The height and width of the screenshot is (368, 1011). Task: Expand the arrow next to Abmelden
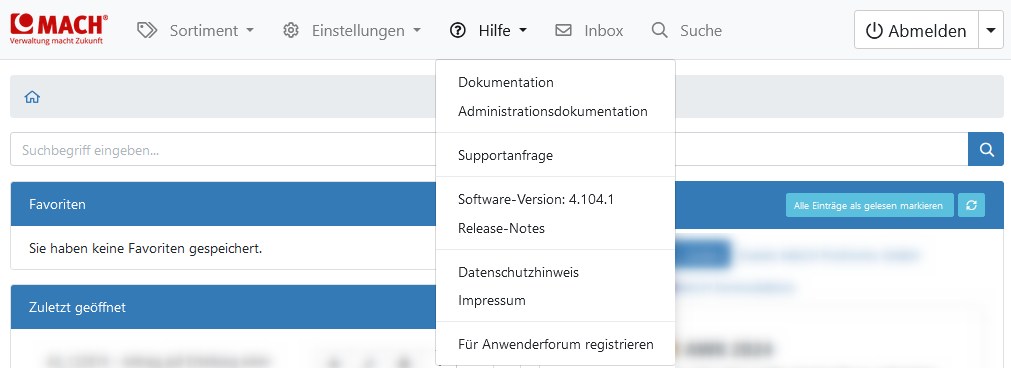(x=991, y=30)
